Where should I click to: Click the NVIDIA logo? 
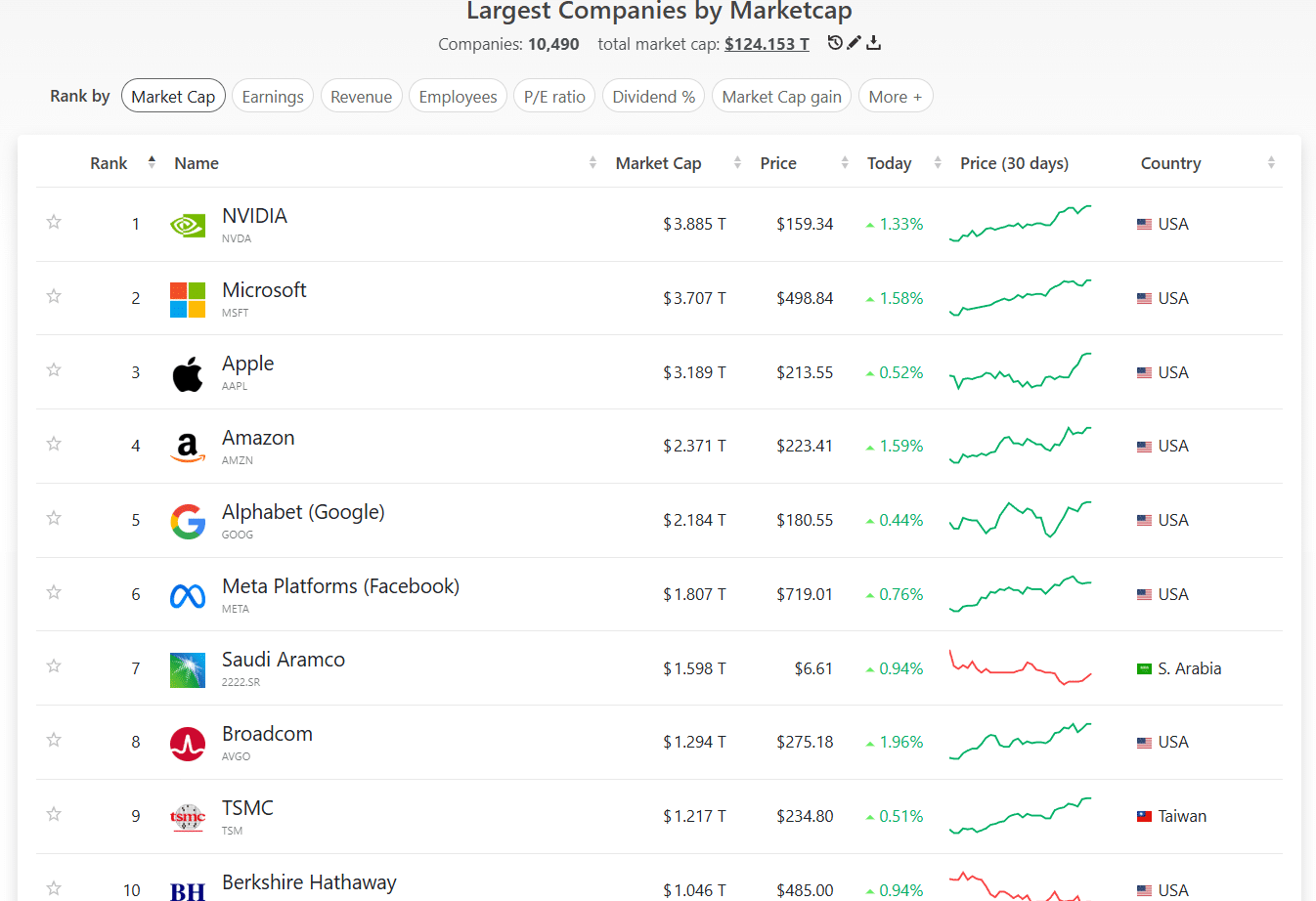coord(188,225)
